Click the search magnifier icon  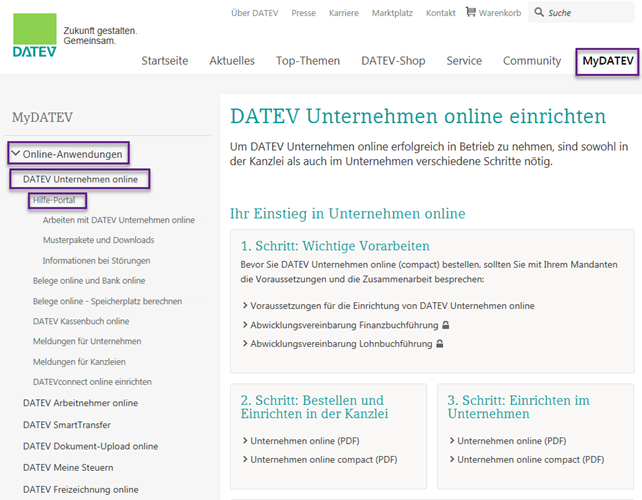tap(539, 12)
